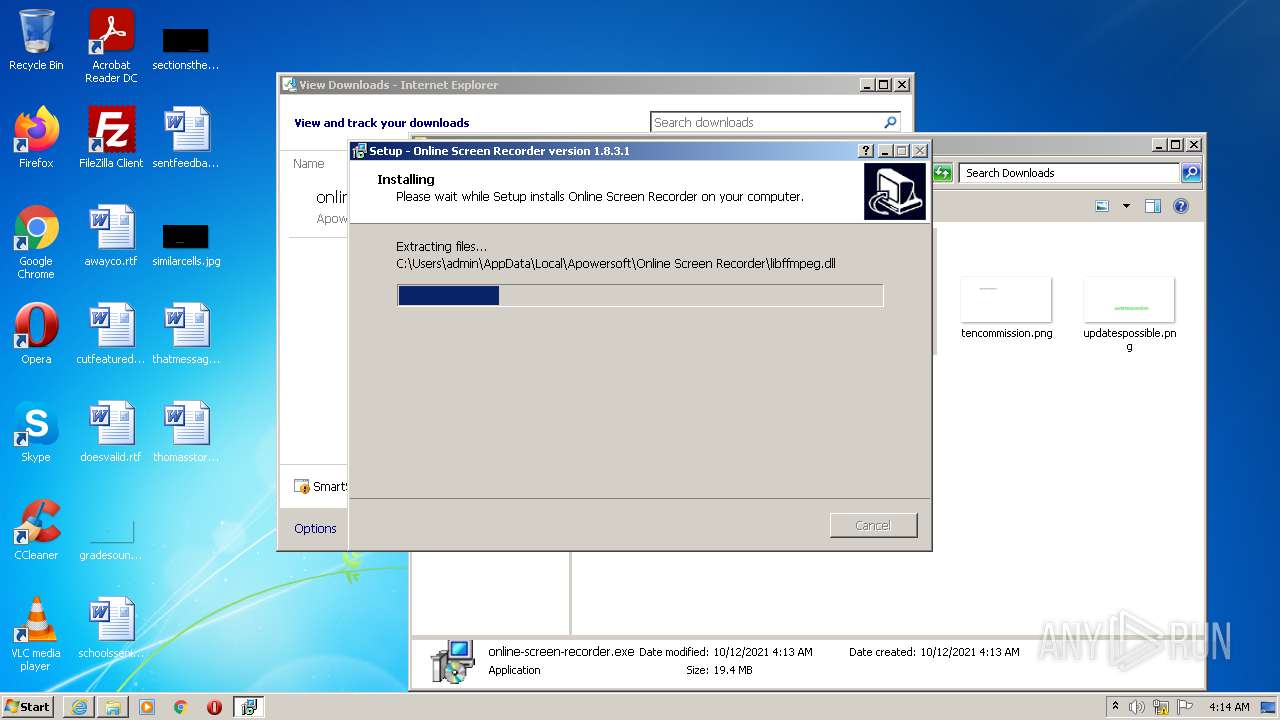1280x720 pixels.
Task: Click the Action Center flag icon
Action: 1185,707
